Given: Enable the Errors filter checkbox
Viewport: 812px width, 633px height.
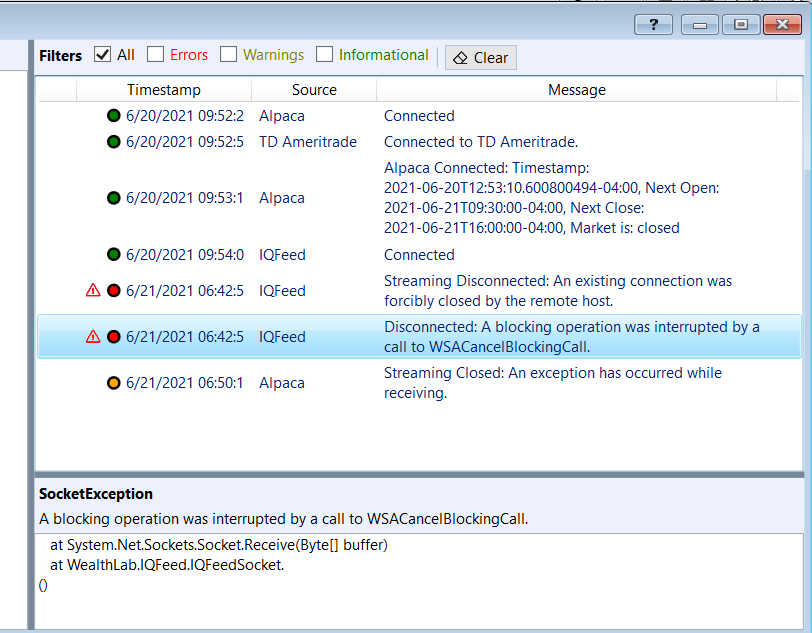Looking at the screenshot, I should [x=155, y=54].
